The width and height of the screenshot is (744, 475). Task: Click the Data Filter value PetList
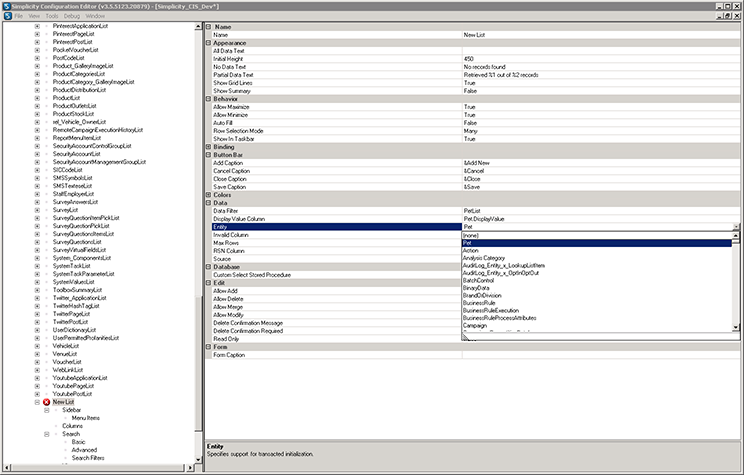pos(601,211)
